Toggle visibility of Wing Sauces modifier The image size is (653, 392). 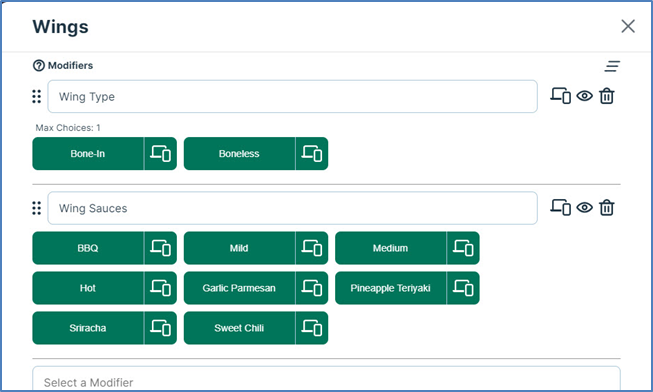585,207
